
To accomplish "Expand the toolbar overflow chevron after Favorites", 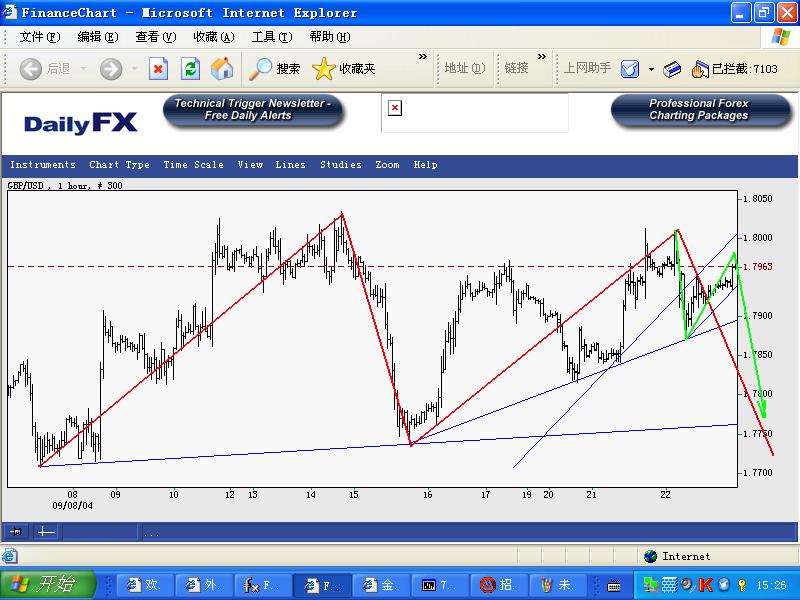I will click(422, 58).
